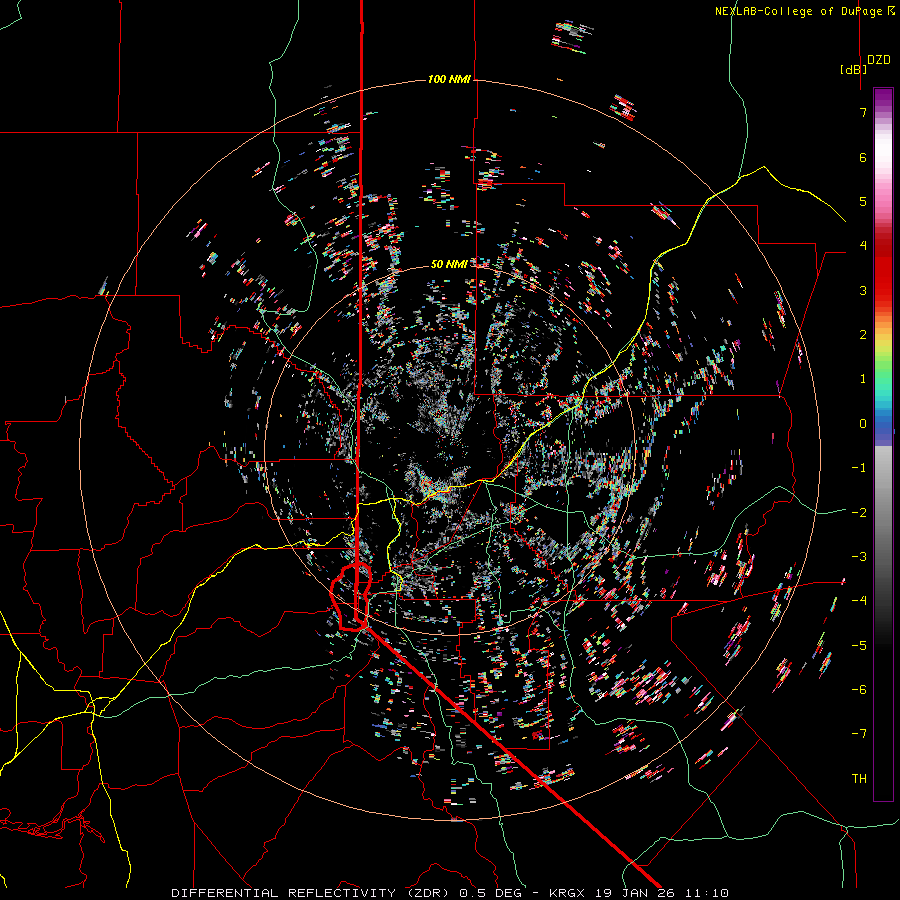Select the -6 dB legend value
Screen dimensions: 900x900
pyautogui.click(x=859, y=690)
